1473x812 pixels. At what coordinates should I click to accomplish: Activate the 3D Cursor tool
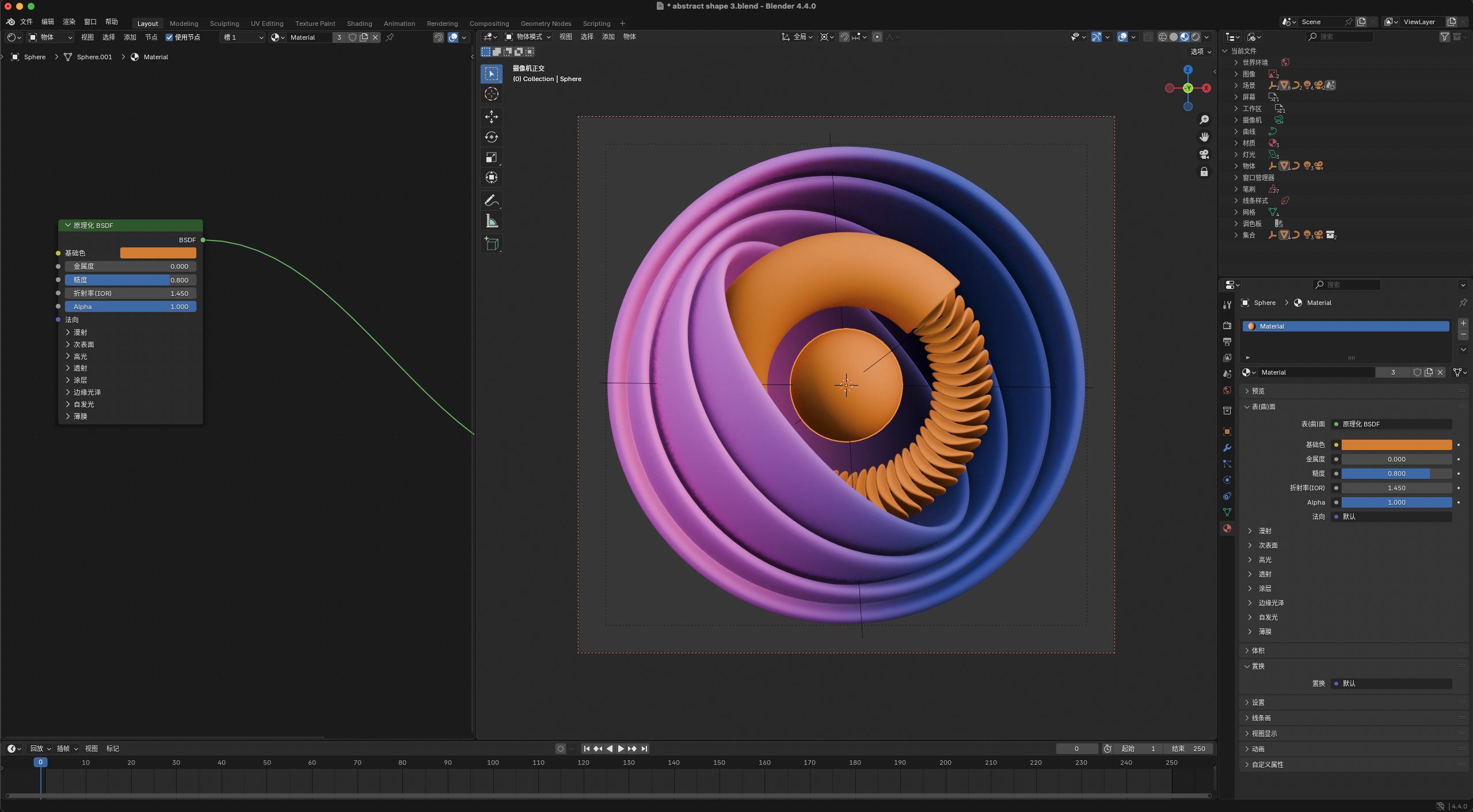(x=491, y=94)
